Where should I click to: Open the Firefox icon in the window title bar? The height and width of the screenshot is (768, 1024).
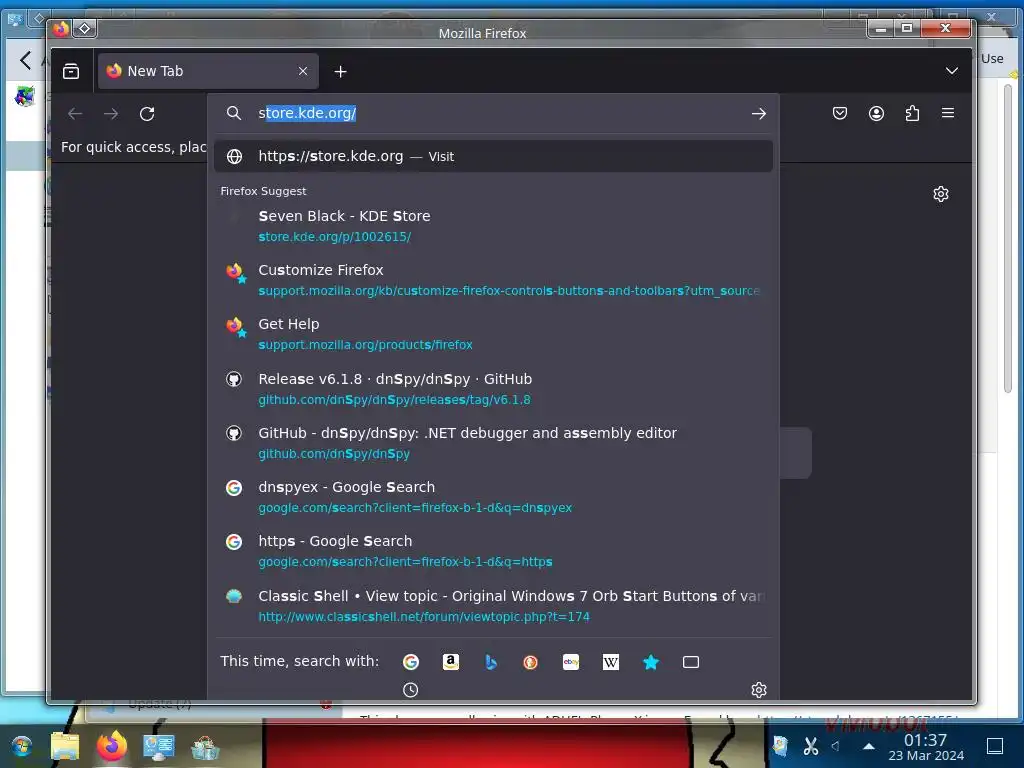click(61, 29)
